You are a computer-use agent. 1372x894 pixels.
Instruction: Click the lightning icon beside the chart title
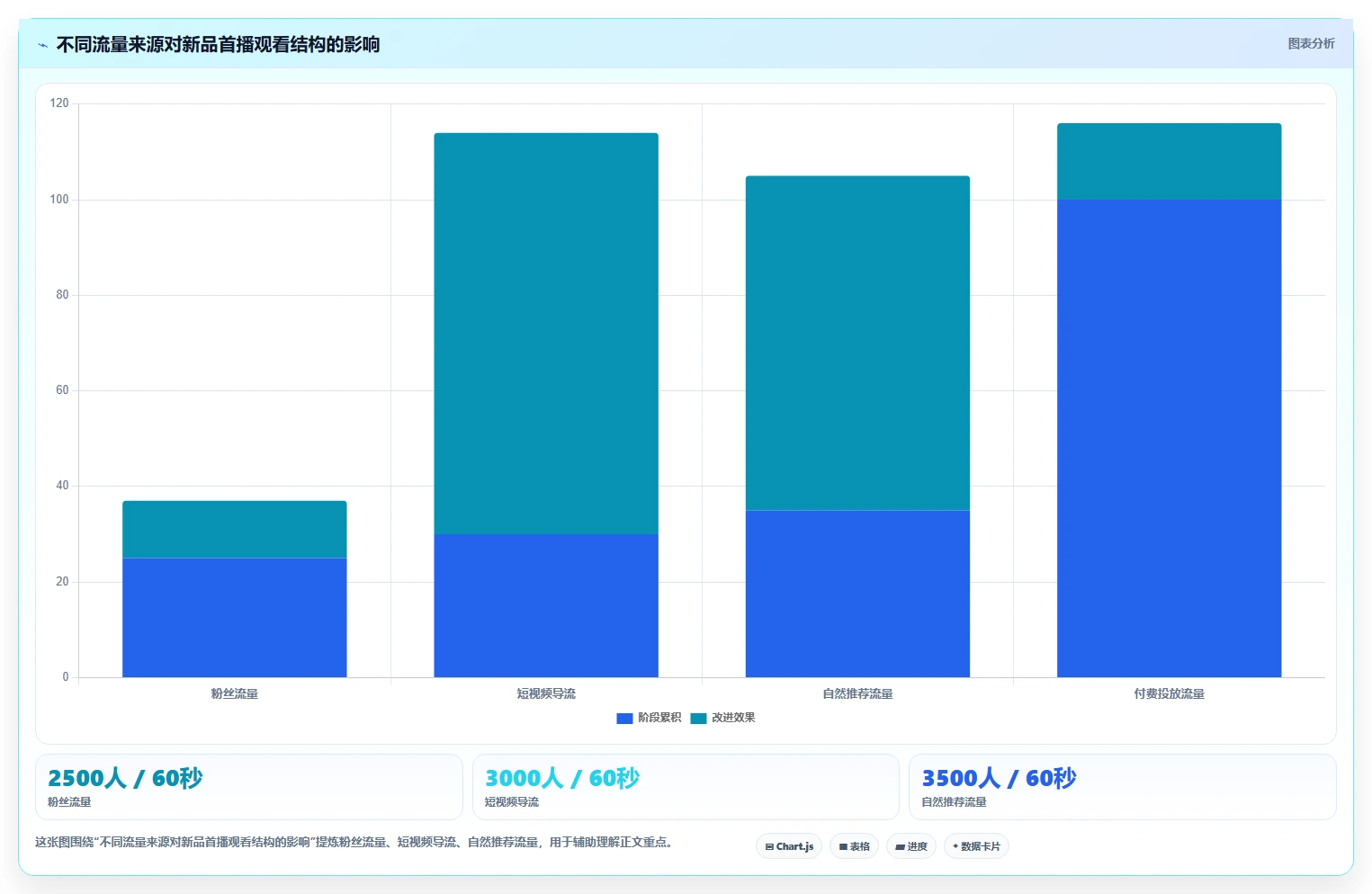point(42,45)
